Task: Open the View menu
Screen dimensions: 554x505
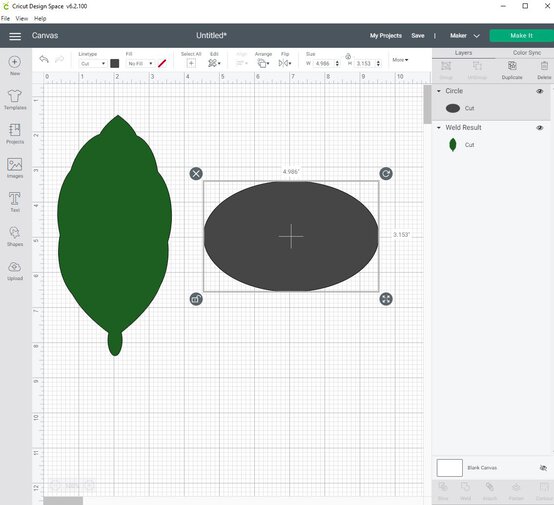Action: coord(22,18)
